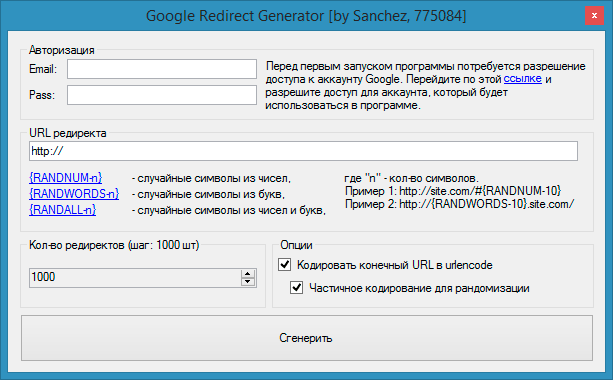613x380 pixels.
Task: Close the Google Redirect Generator window
Action: pos(594,16)
